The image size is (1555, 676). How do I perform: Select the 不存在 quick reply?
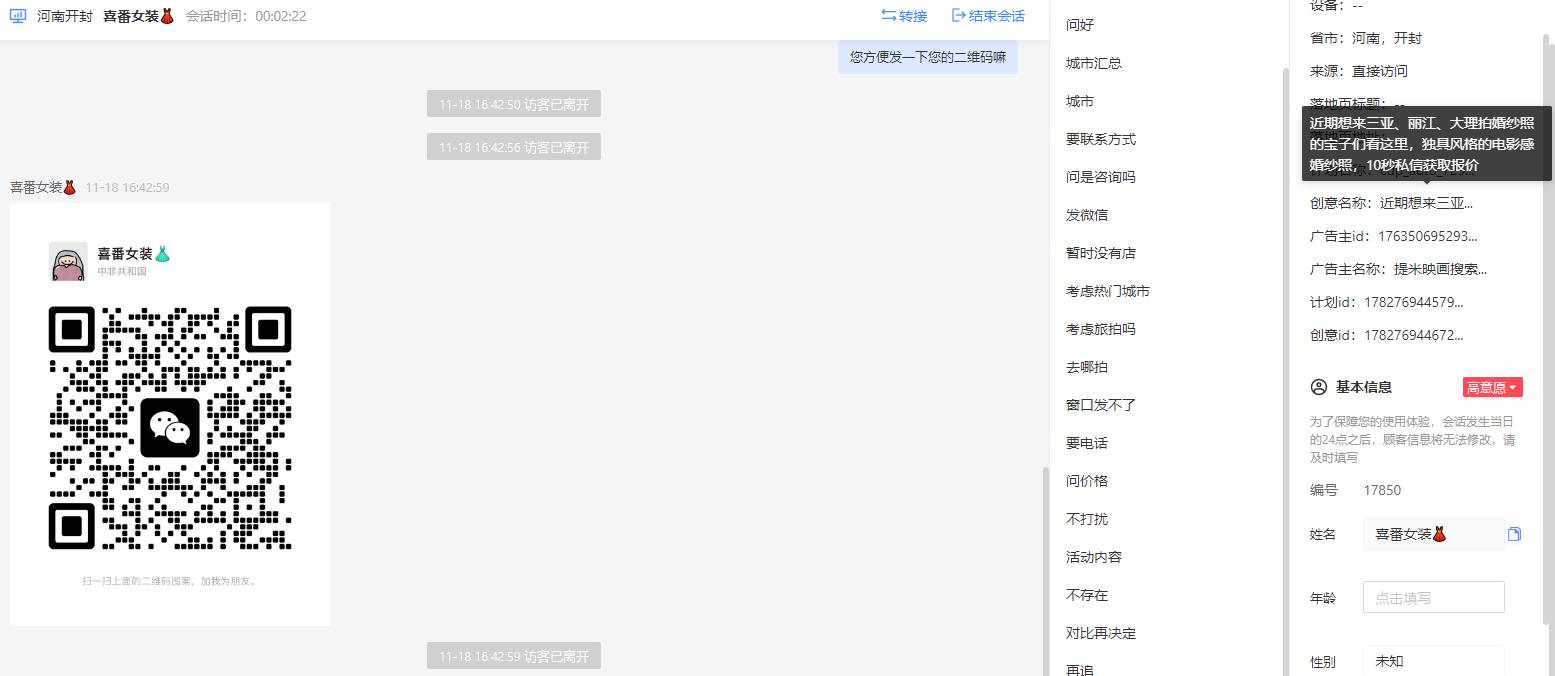(1087, 595)
